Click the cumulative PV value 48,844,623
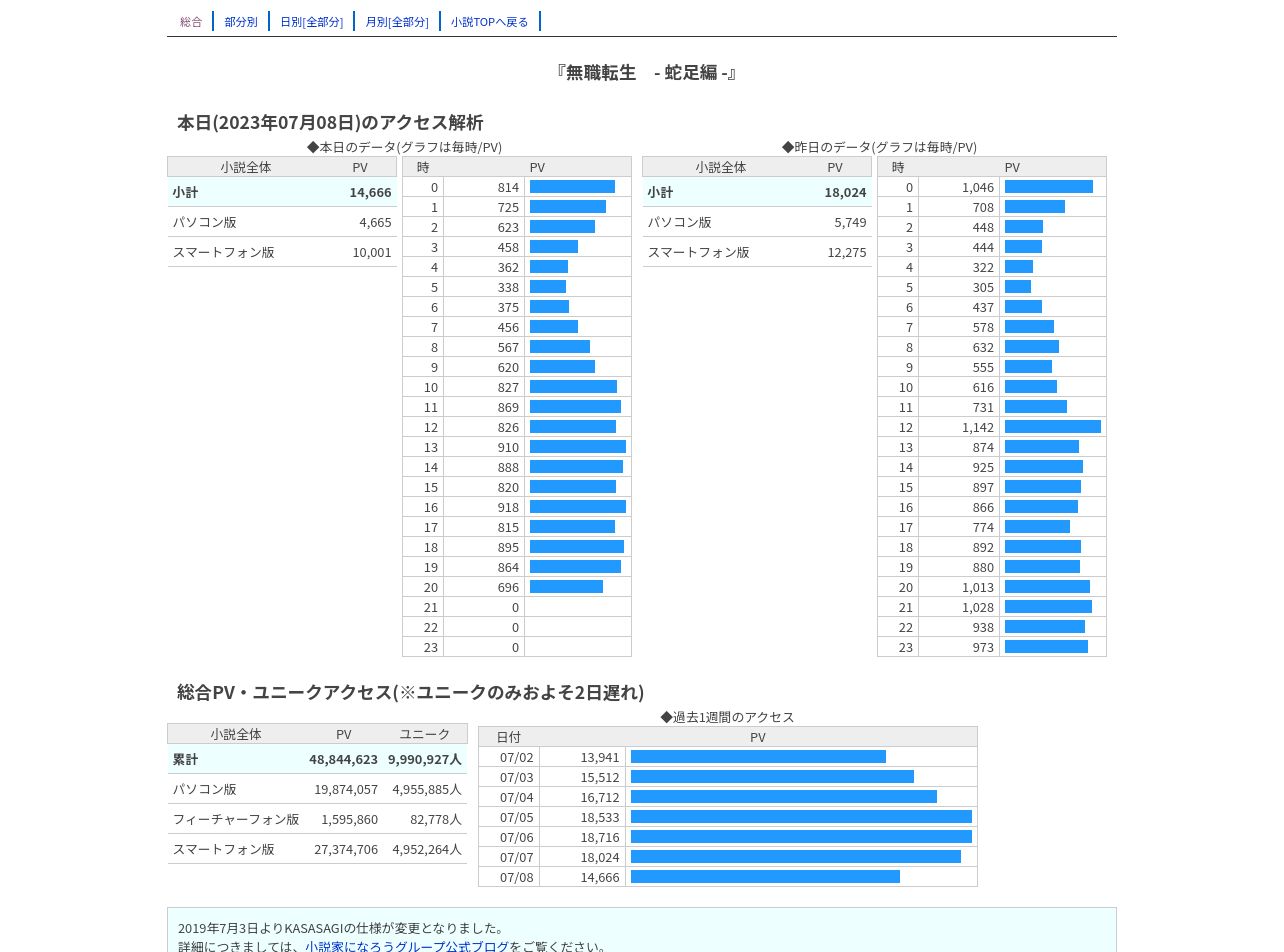The image size is (1284, 952). click(343, 759)
